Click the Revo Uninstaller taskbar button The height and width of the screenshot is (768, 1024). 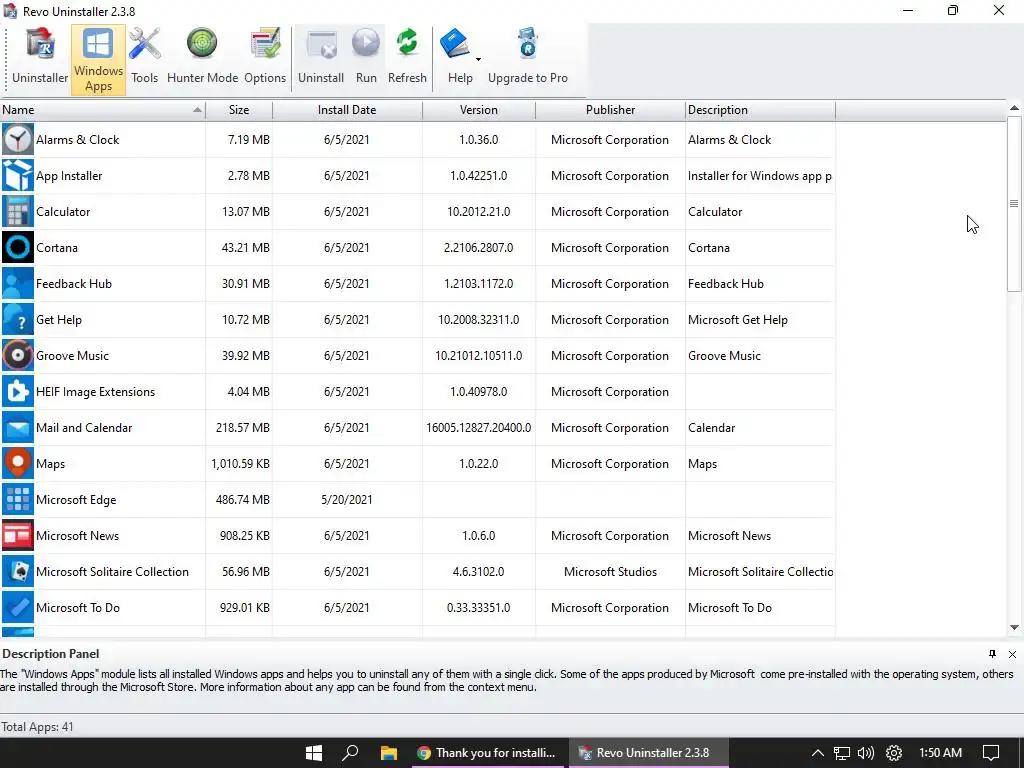[648, 753]
